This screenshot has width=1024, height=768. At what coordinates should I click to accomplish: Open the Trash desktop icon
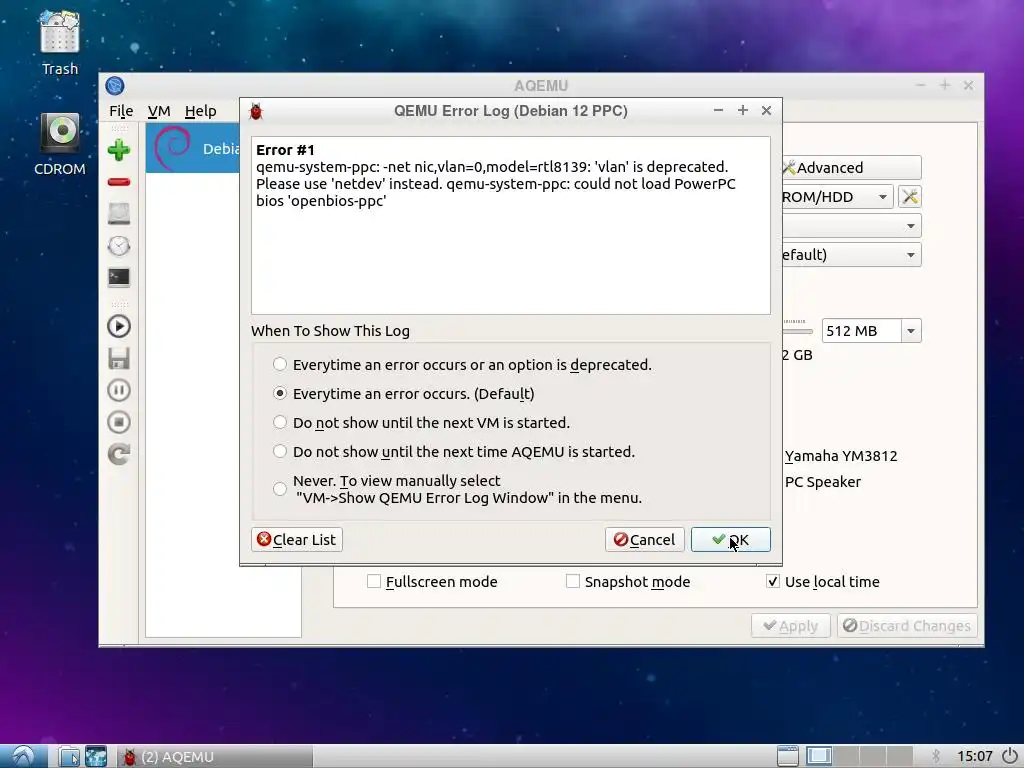click(59, 42)
